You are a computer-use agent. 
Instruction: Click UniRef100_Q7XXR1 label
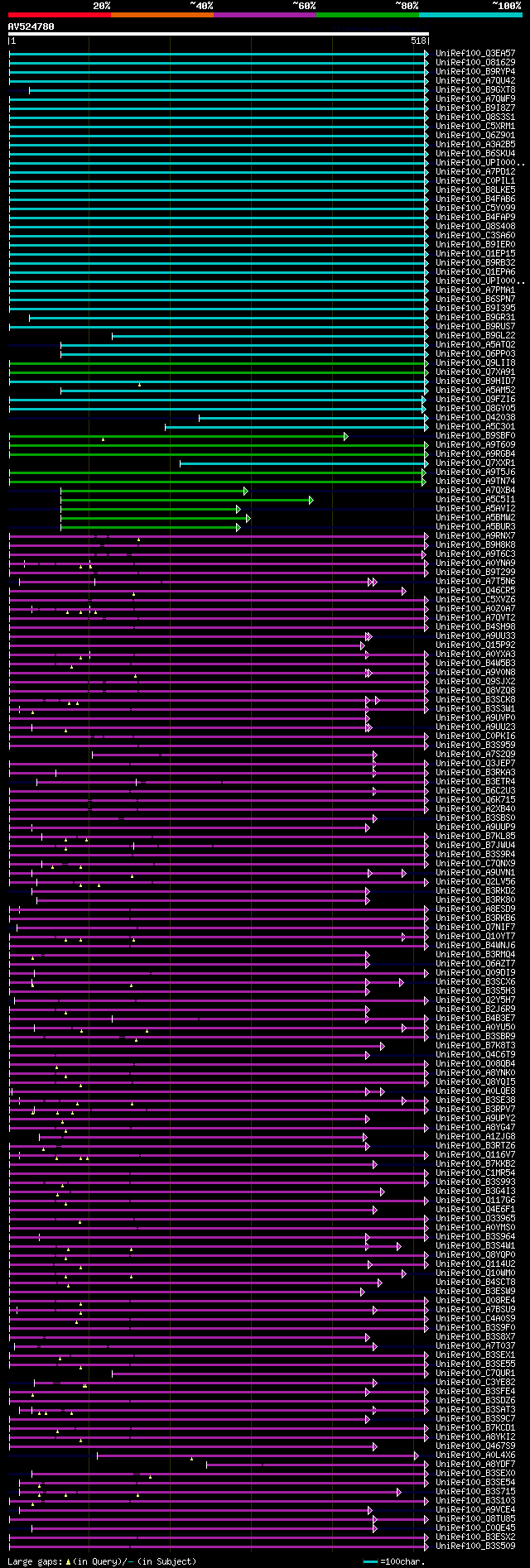click(x=475, y=463)
